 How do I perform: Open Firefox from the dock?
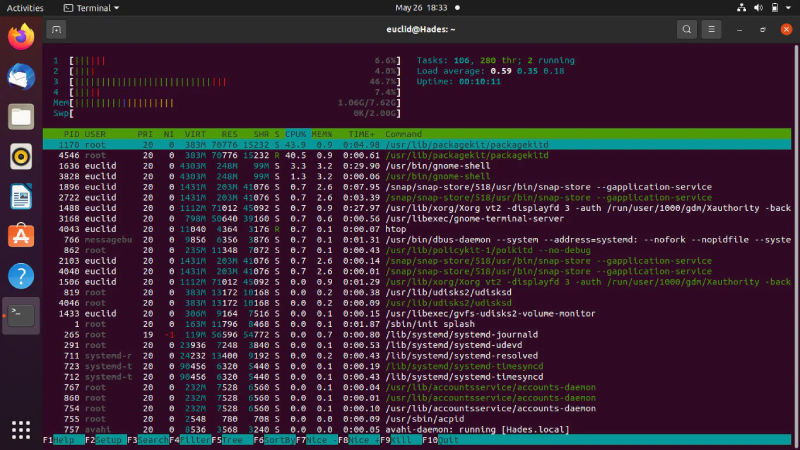21,37
